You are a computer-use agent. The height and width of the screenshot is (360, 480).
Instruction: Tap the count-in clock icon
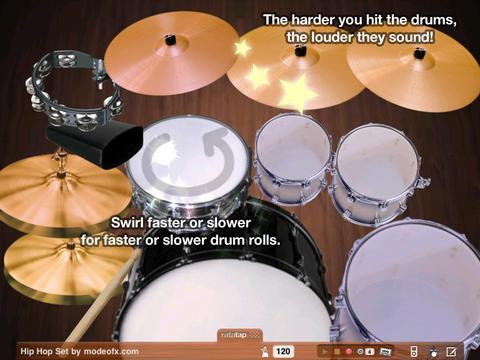360,351
